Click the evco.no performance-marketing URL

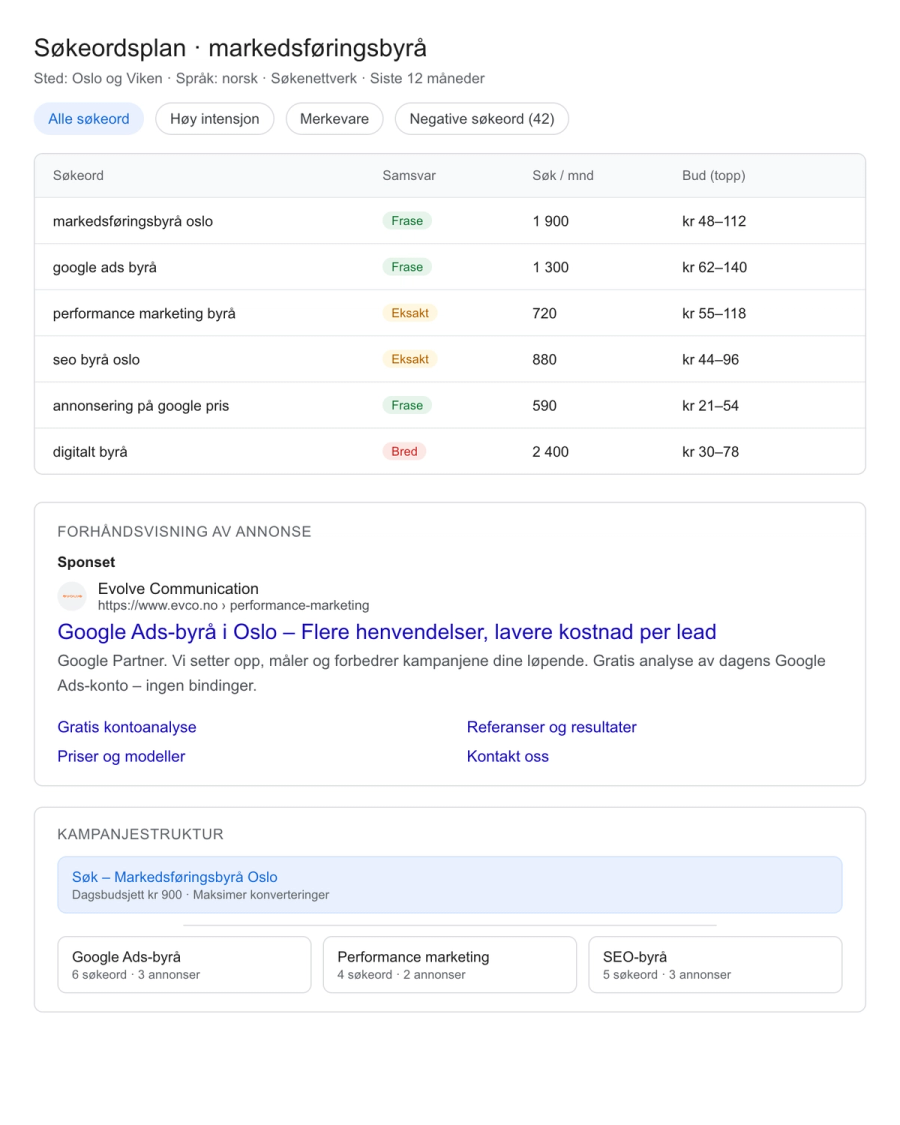pyautogui.click(x=233, y=606)
